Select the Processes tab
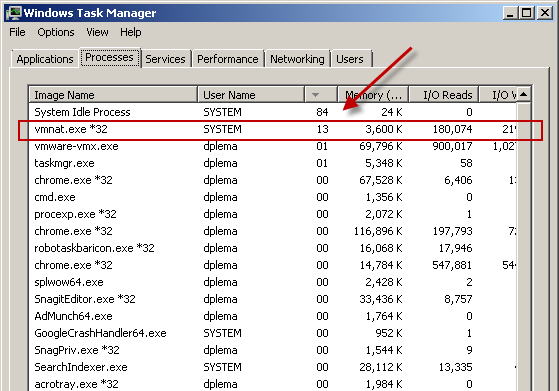559x391 pixels. point(109,57)
